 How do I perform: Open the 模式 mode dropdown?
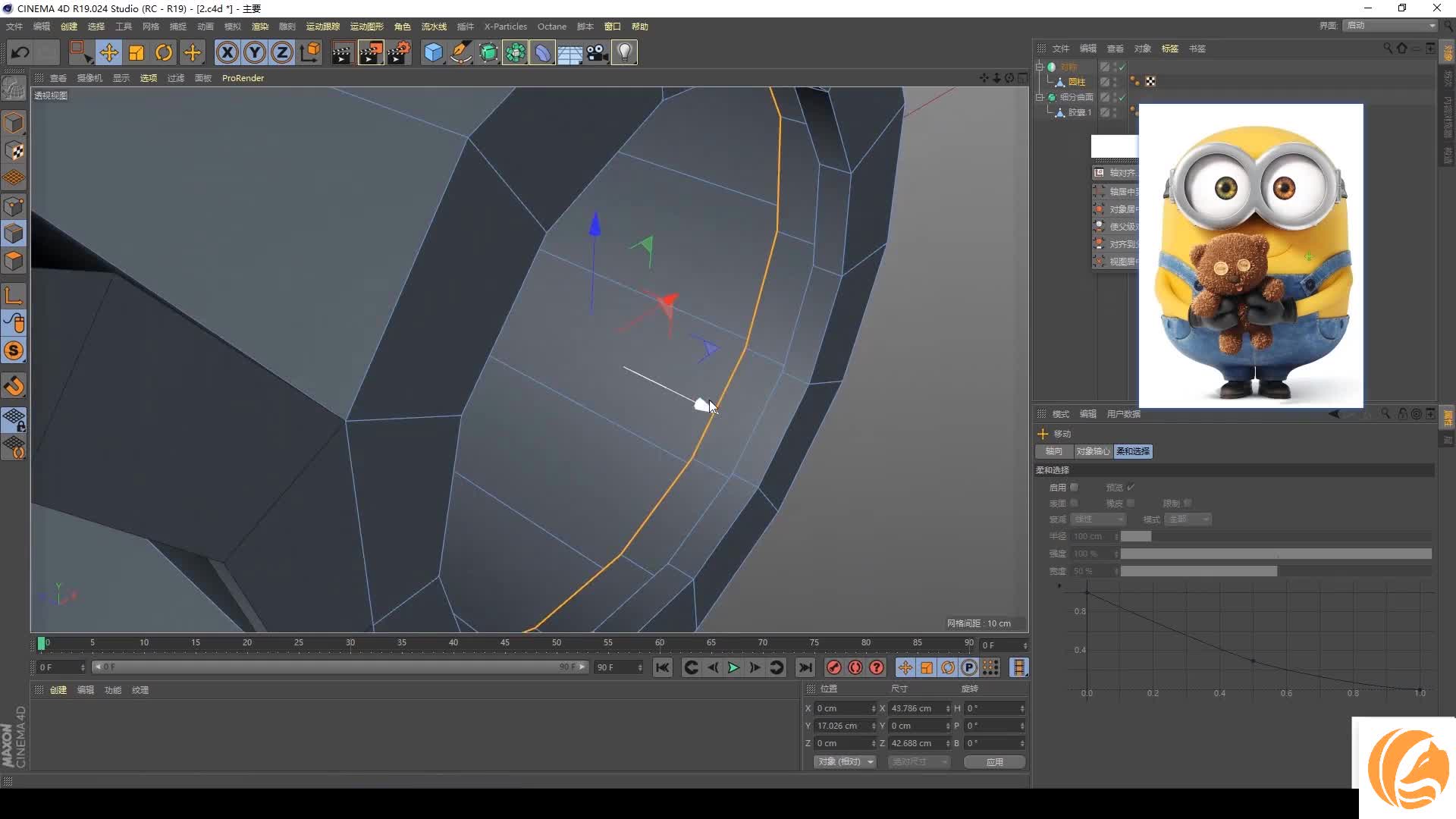pos(1188,519)
